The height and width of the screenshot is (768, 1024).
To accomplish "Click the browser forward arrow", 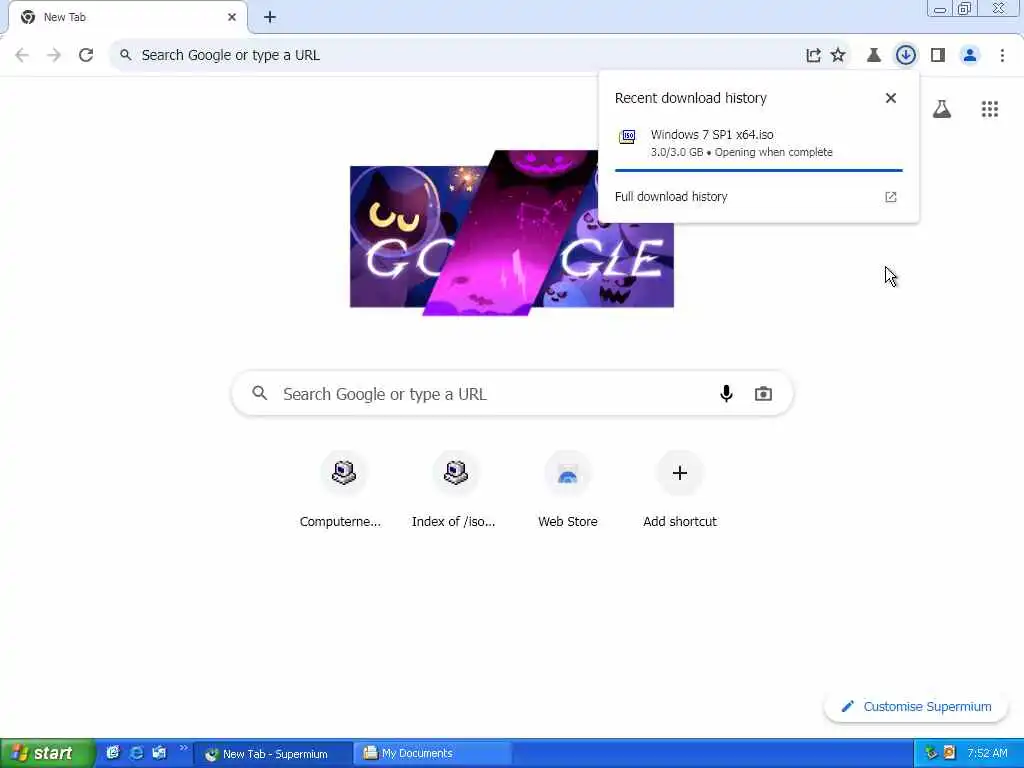I will click(54, 56).
